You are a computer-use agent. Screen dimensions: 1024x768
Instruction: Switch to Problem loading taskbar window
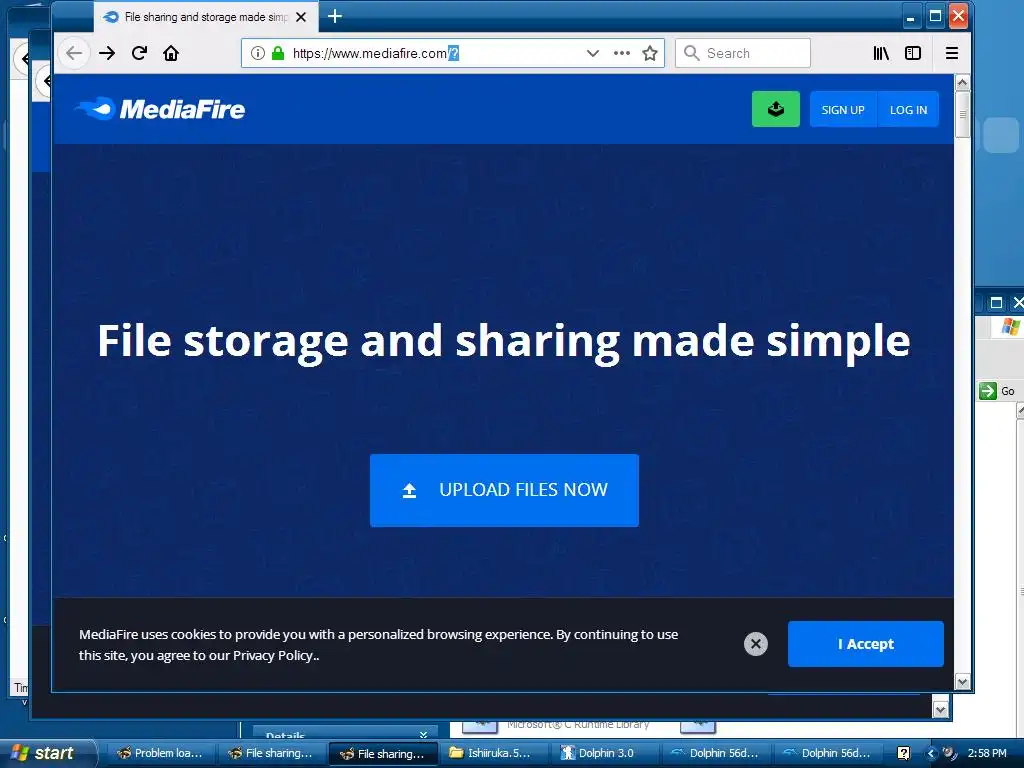[x=160, y=753]
